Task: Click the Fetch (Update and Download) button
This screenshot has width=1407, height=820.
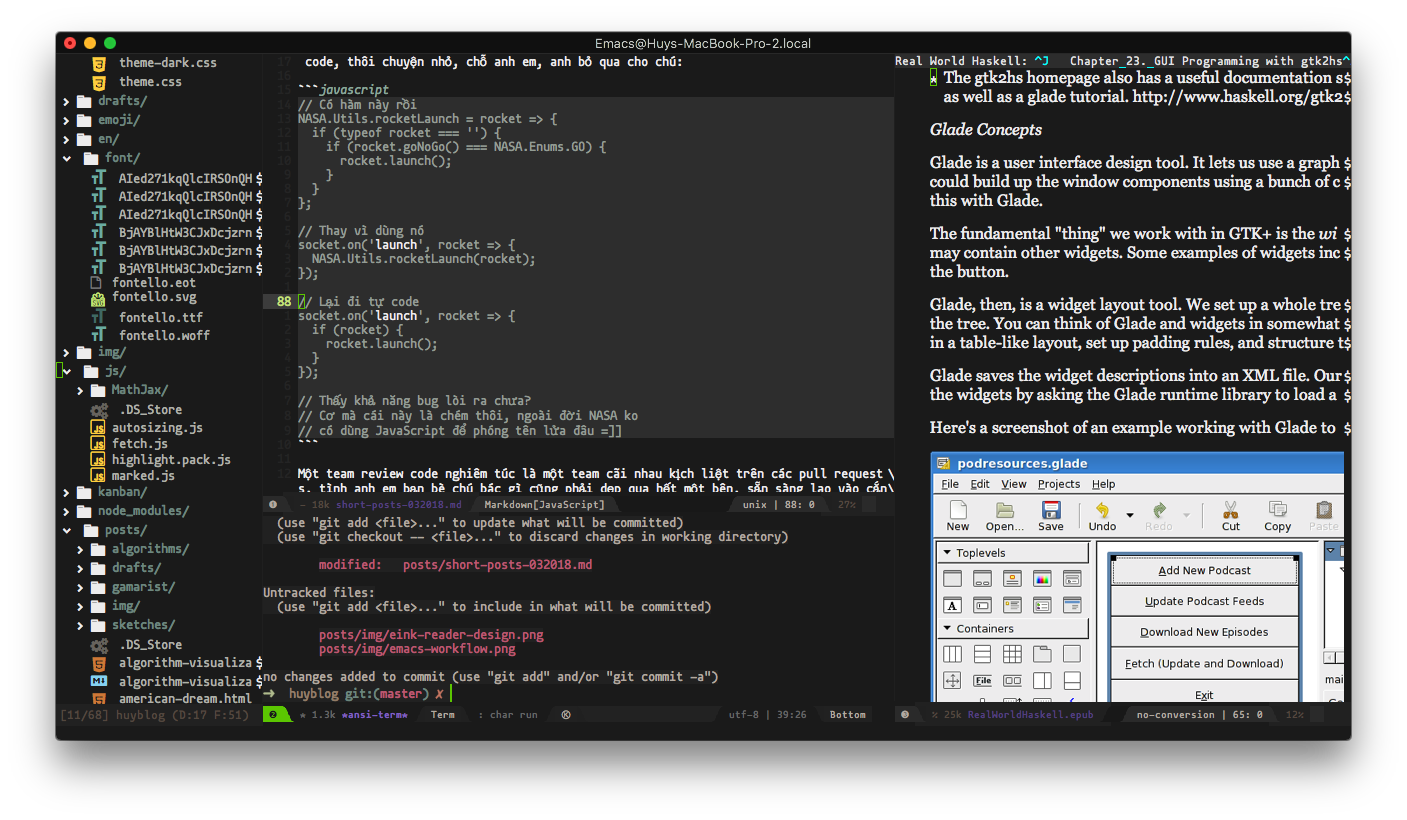Action: click(1204, 663)
